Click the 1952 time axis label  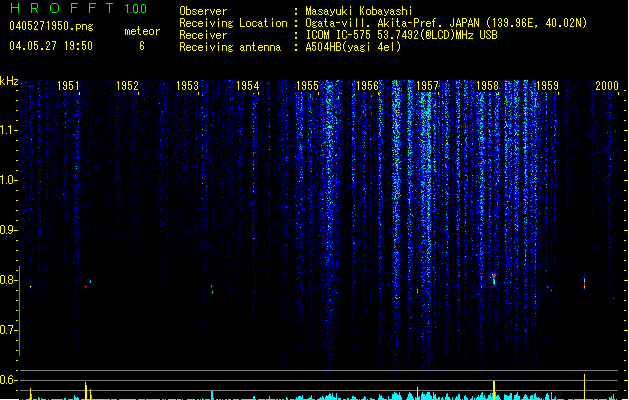[x=127, y=85]
